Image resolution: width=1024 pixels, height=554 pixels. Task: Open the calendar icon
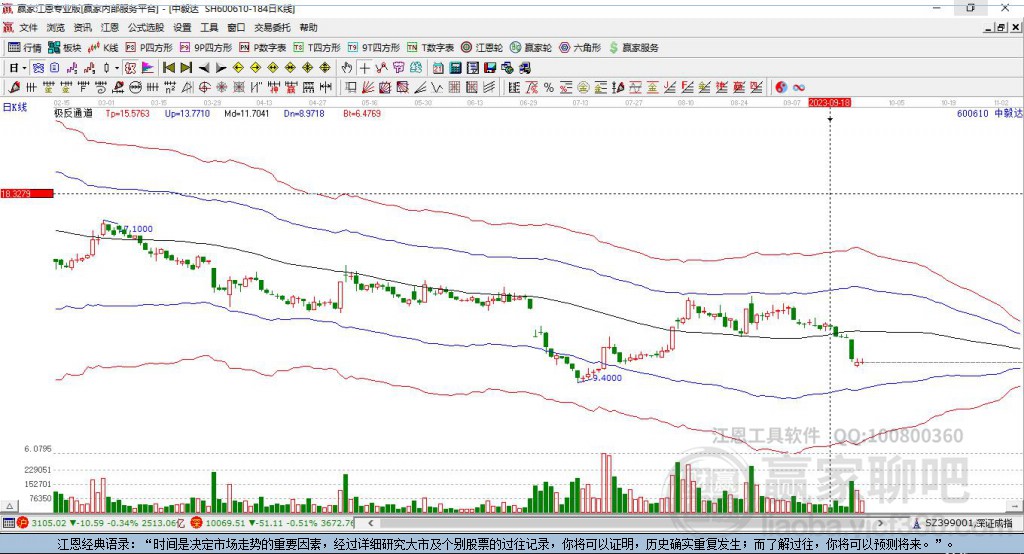coord(438,68)
